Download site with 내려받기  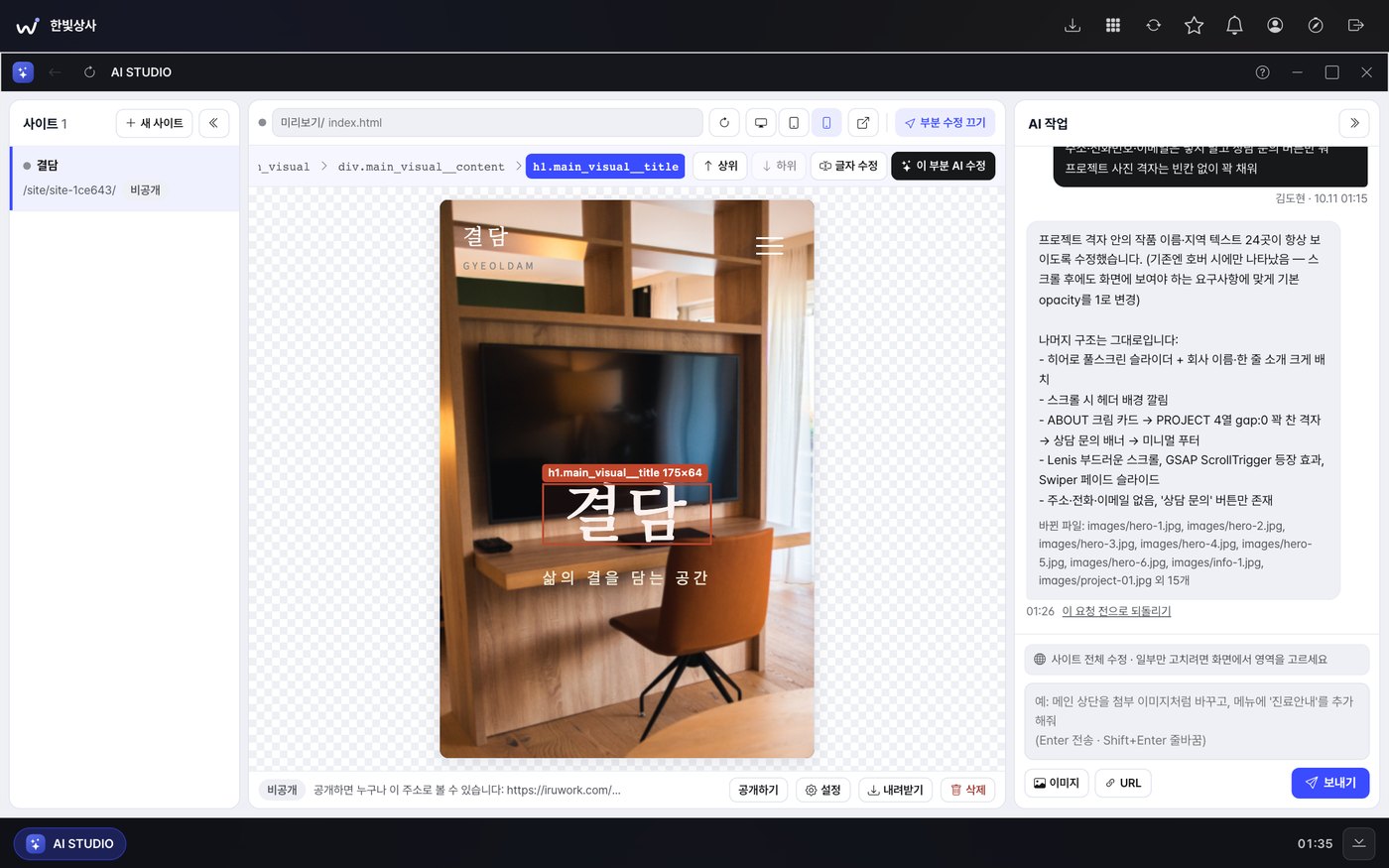click(x=896, y=790)
